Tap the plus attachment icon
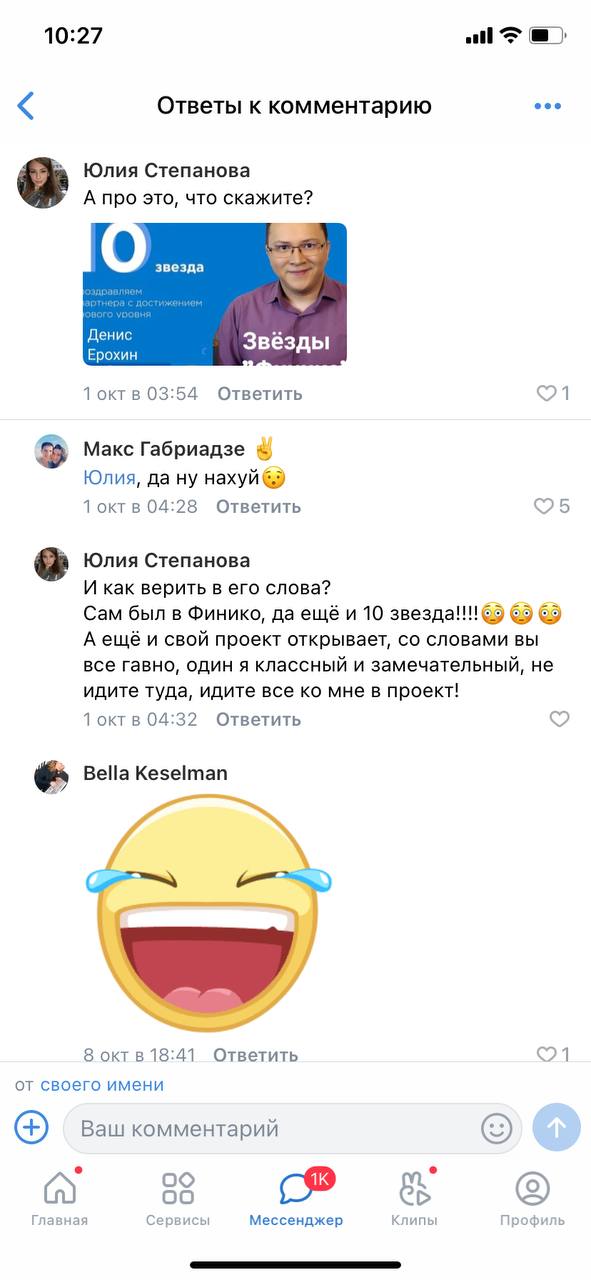Viewport: 591px width, 1280px height. tap(31, 1128)
